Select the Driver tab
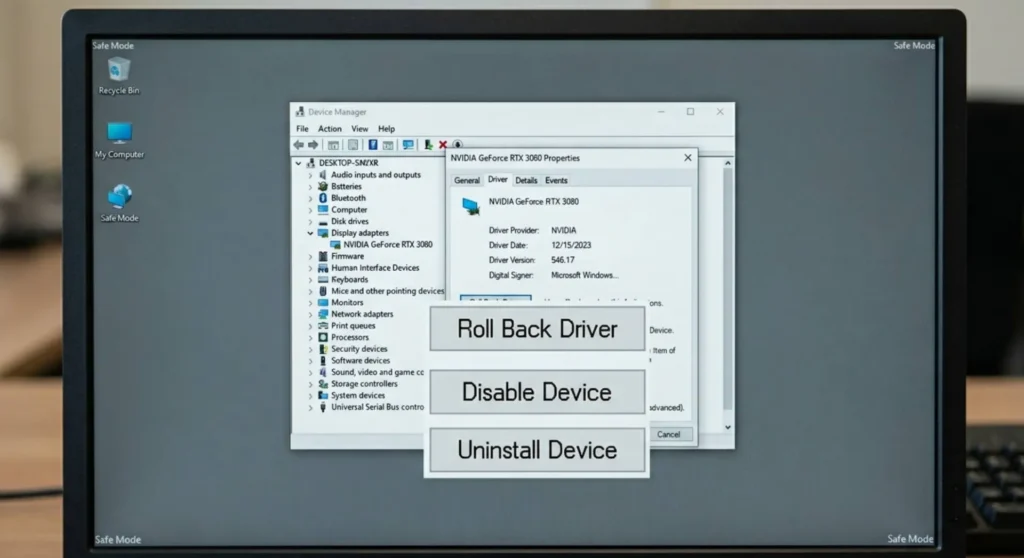The image size is (1024, 558). click(x=498, y=180)
